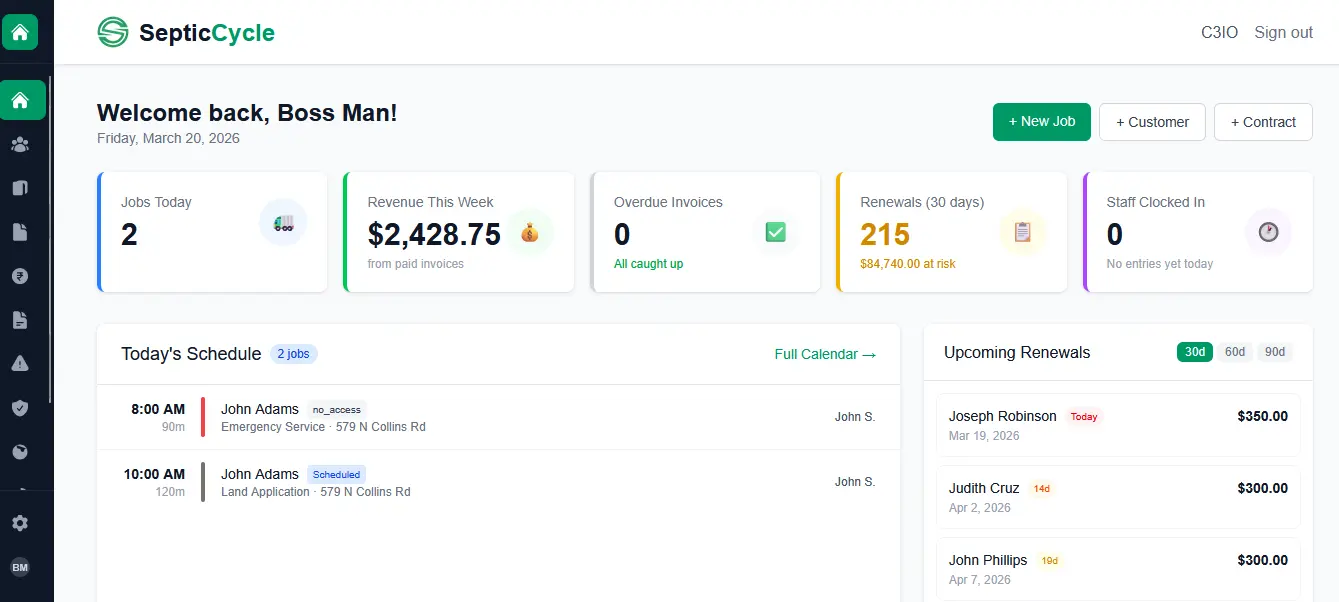
Task: Open the C3IO menu in the top bar
Action: coord(1219,31)
